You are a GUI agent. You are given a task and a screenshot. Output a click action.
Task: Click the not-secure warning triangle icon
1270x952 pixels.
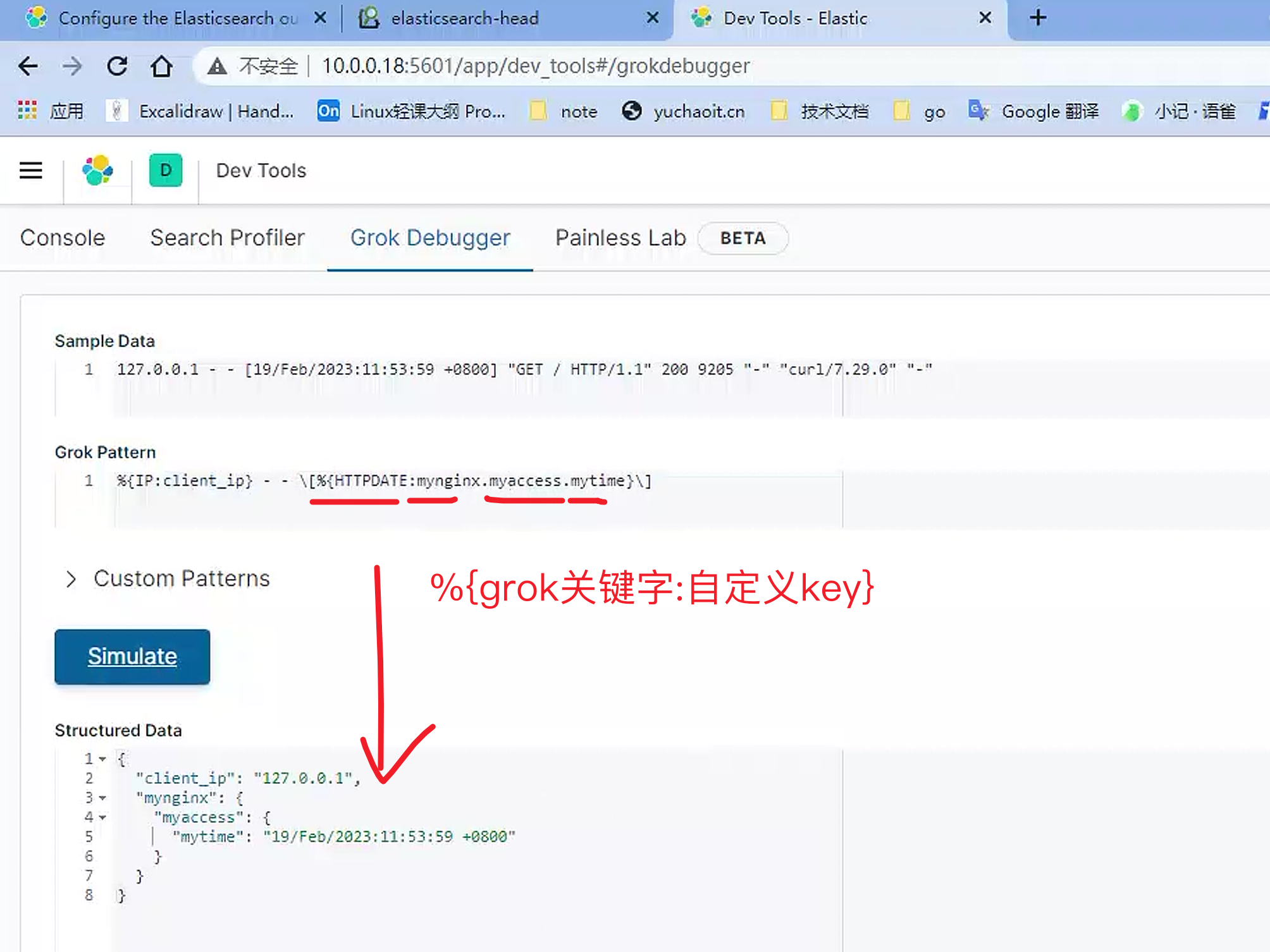point(217,66)
